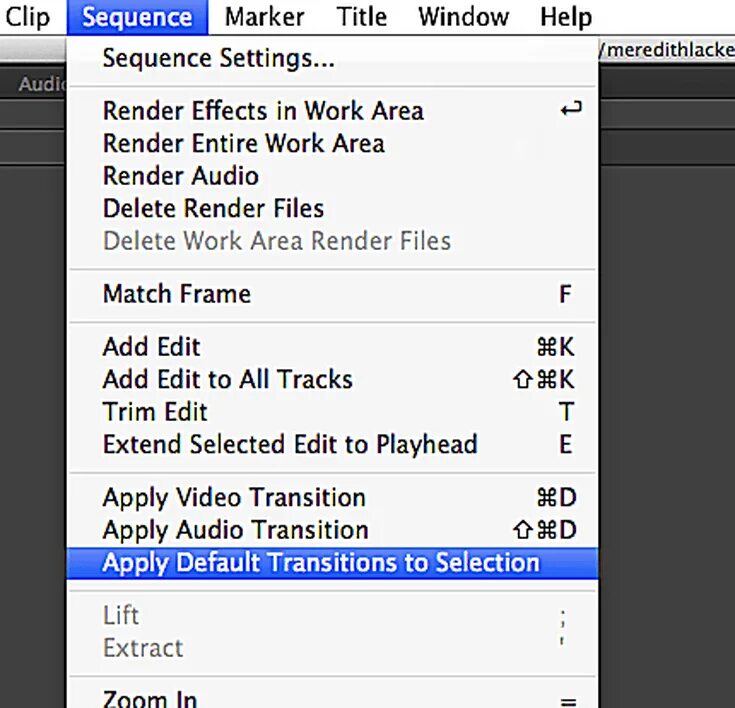The image size is (735, 708).
Task: Select Render Entire Work Area
Action: [243, 144]
